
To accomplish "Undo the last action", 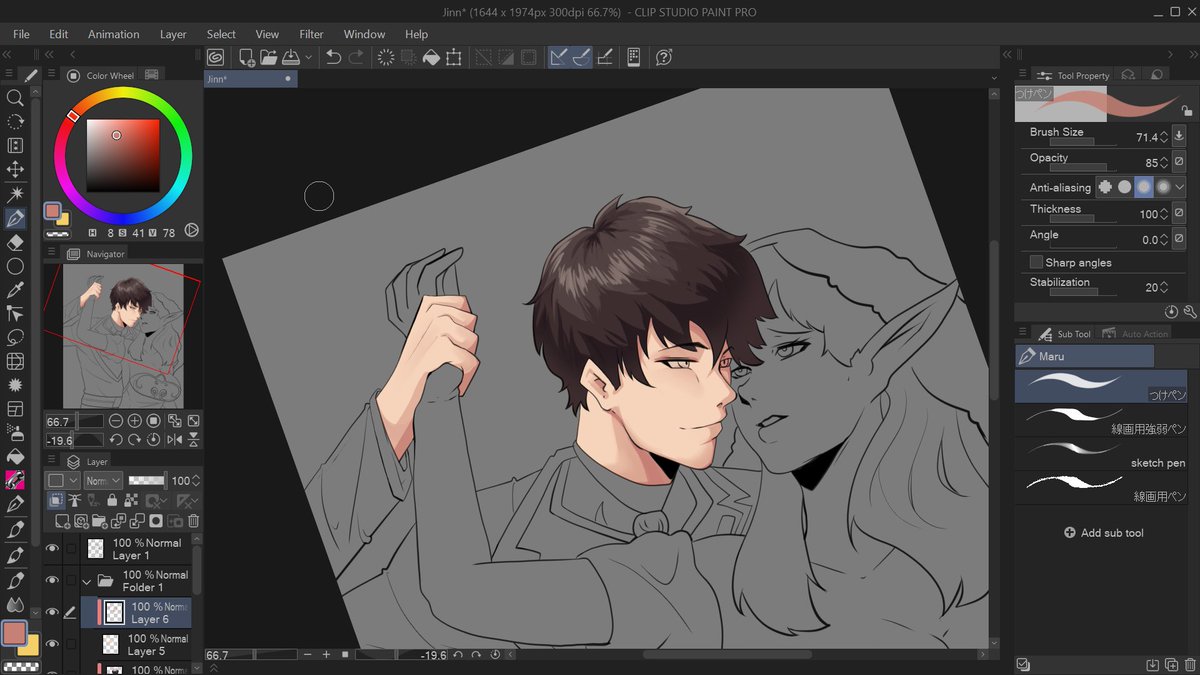I will click(333, 57).
